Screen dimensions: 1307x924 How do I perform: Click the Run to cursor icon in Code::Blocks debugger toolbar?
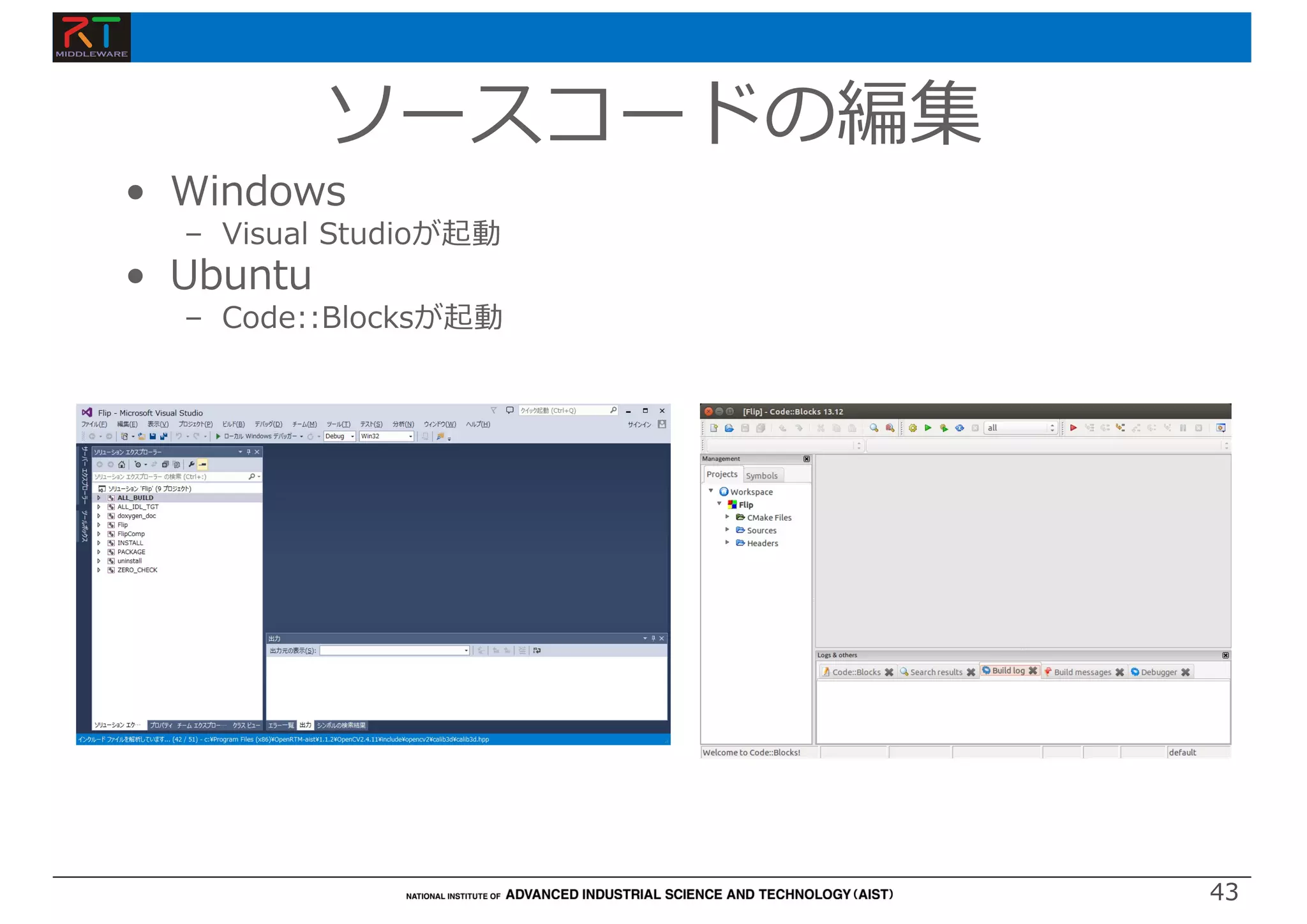tap(1089, 428)
